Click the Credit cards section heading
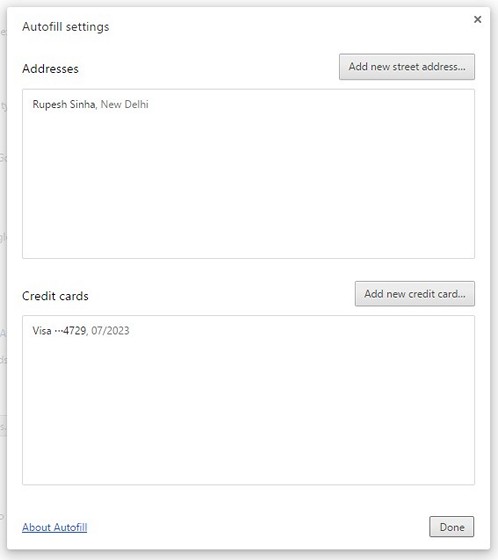Viewport: 498px width, 560px height. (55, 296)
